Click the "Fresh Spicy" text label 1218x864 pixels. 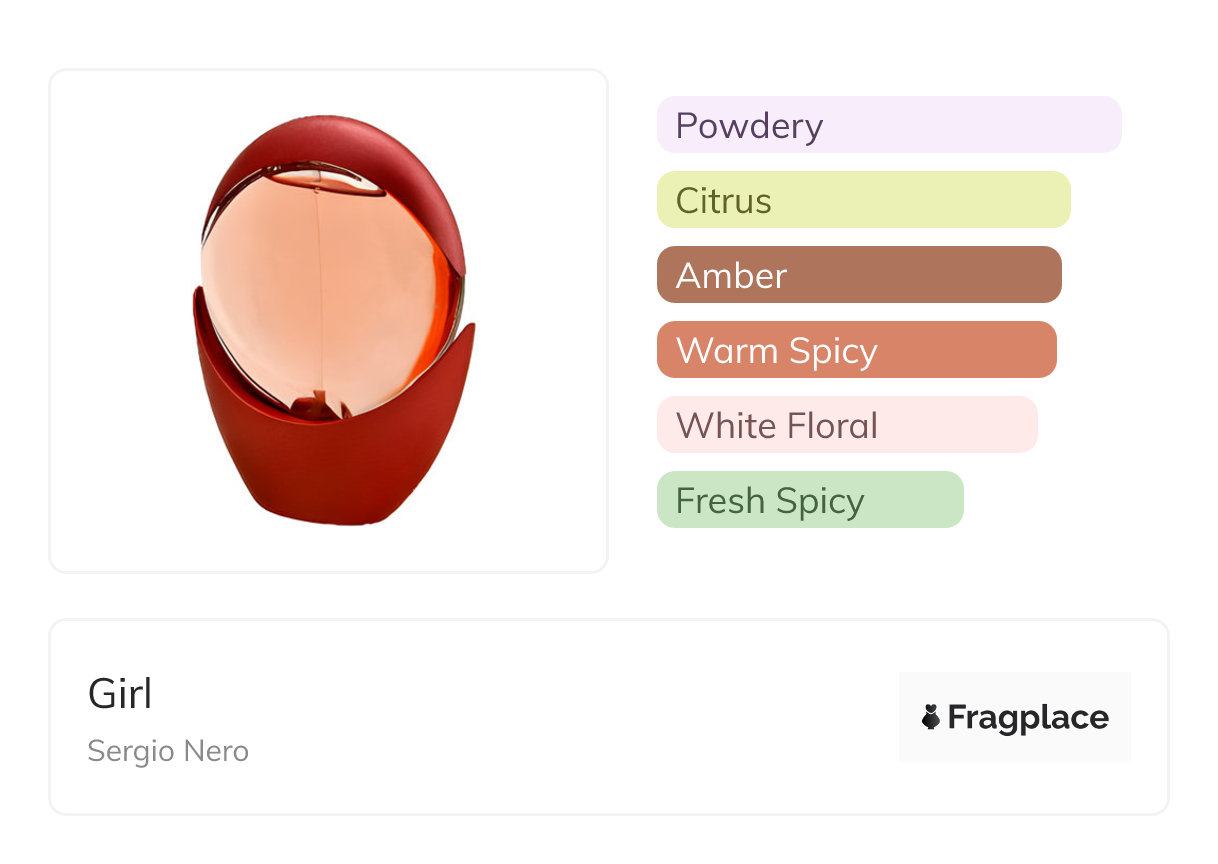[769, 501]
